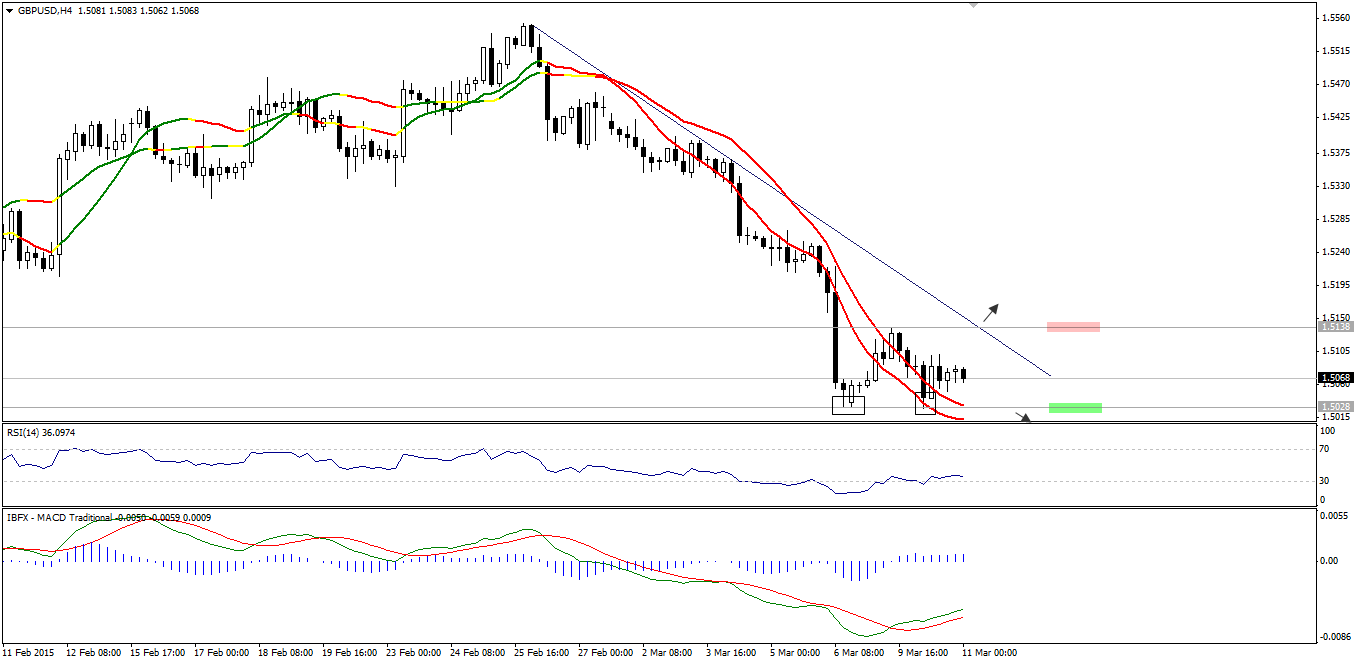Click the 70 level on RSI scale
The image size is (1356, 661).
(x=1326, y=450)
